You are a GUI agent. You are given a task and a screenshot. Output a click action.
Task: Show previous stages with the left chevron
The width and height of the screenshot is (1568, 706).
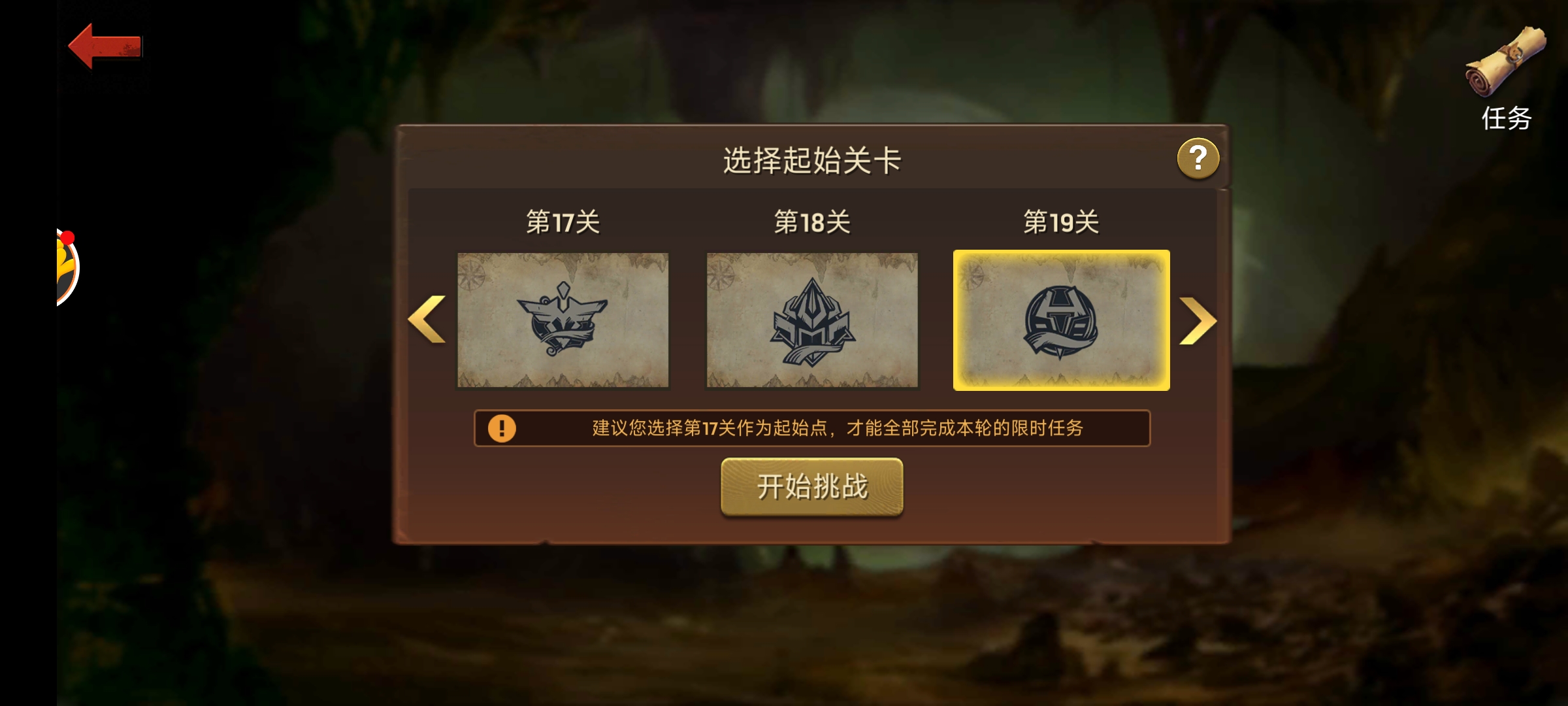[x=427, y=319]
